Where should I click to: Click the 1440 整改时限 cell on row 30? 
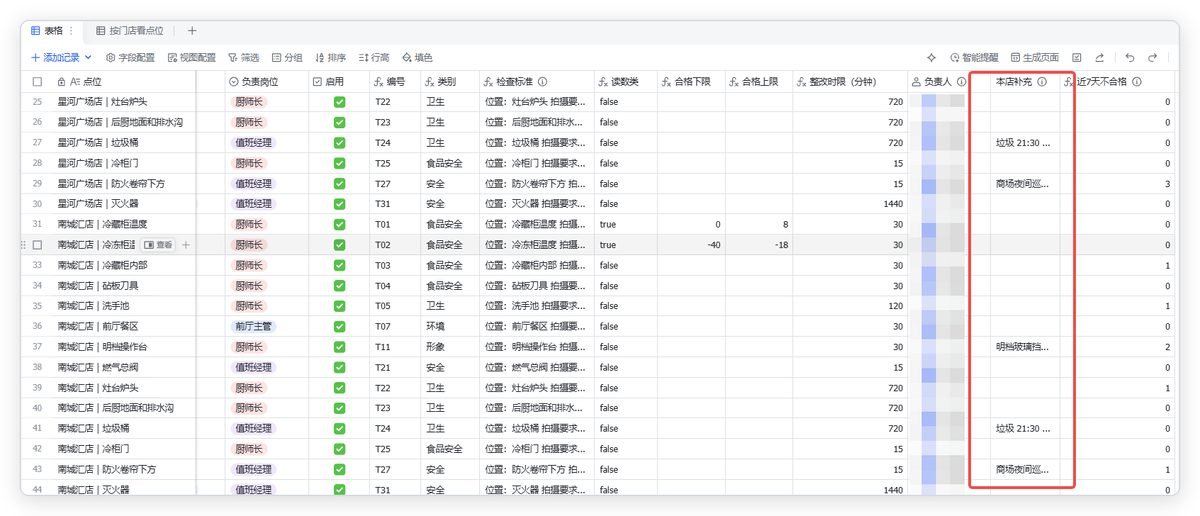coord(850,204)
